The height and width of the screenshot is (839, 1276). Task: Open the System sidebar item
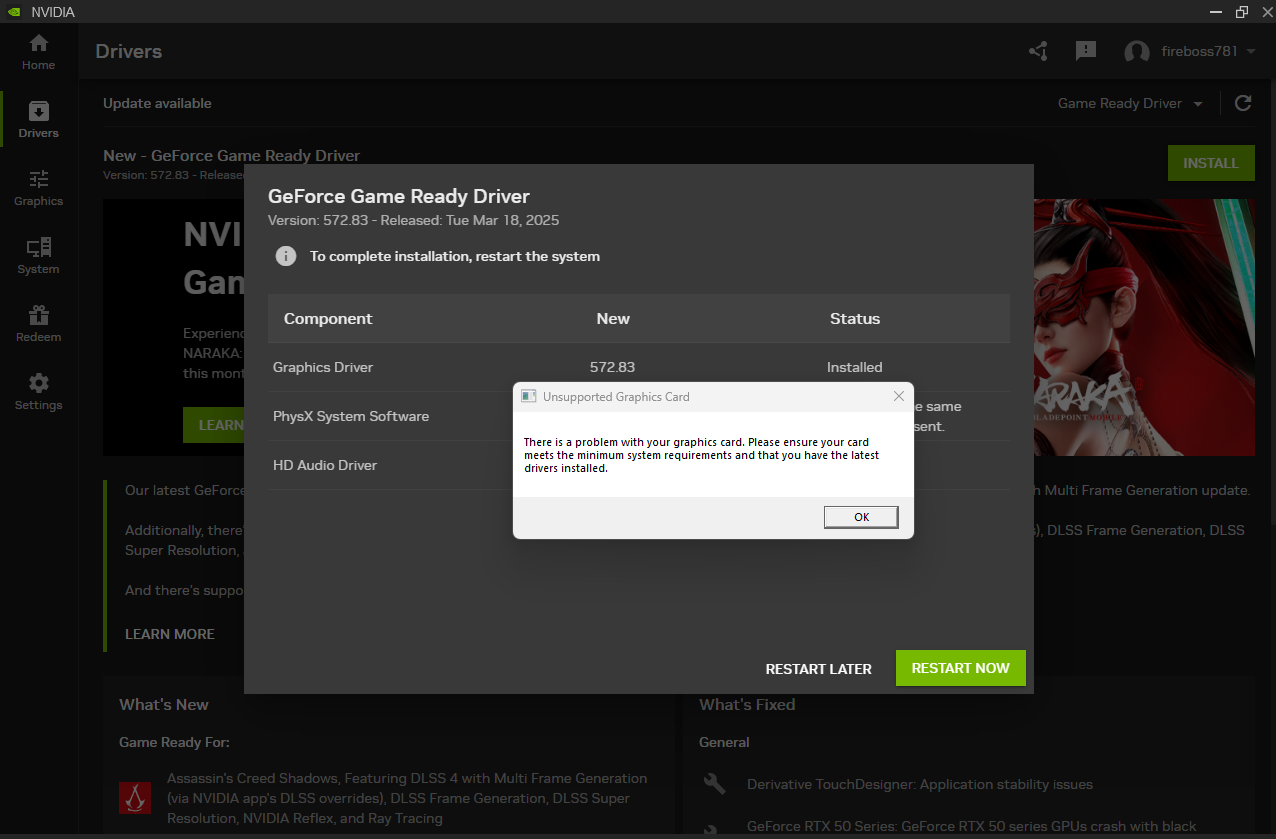[x=38, y=256]
